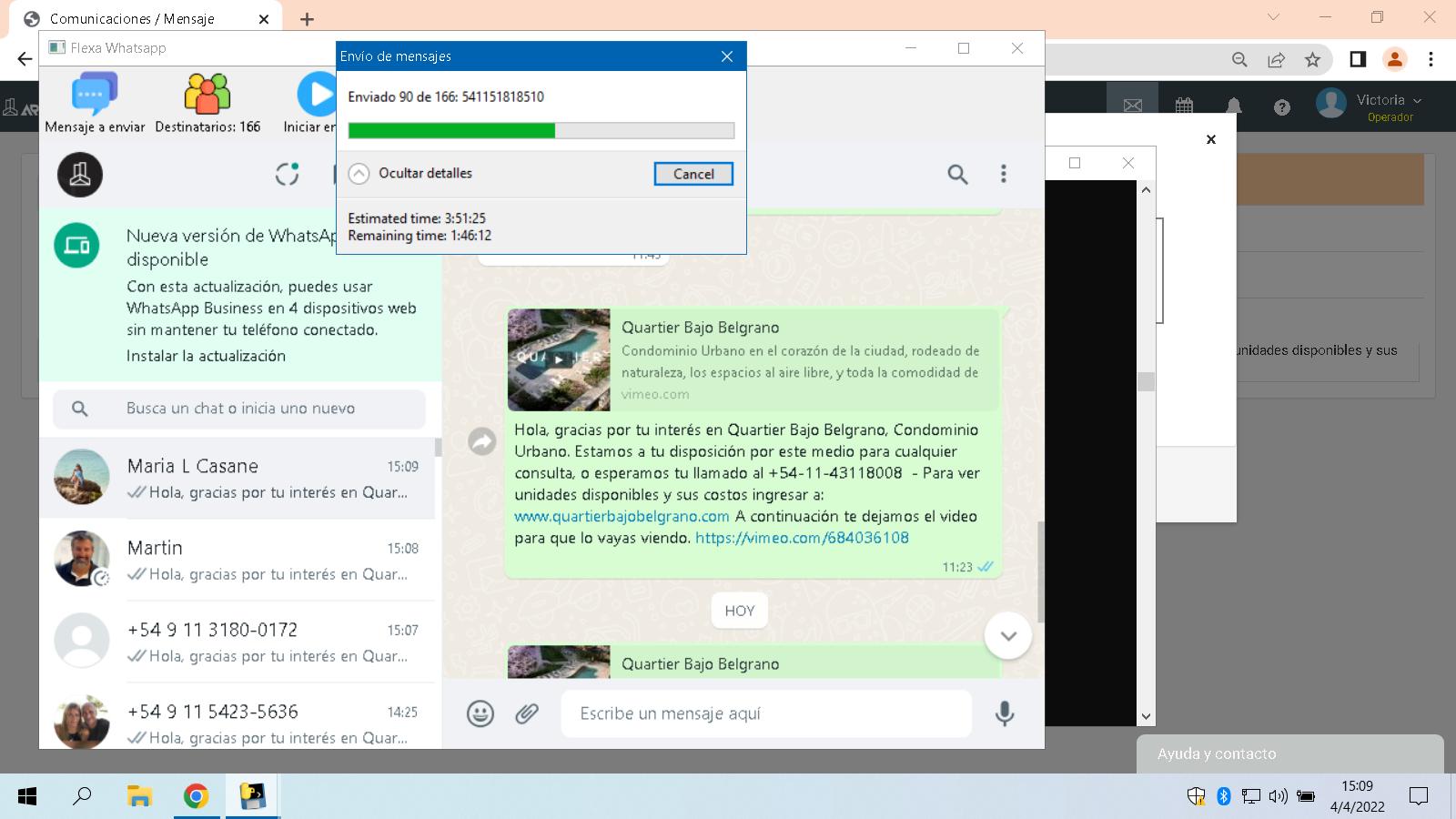Open File Explorer from taskbar

tap(139, 796)
